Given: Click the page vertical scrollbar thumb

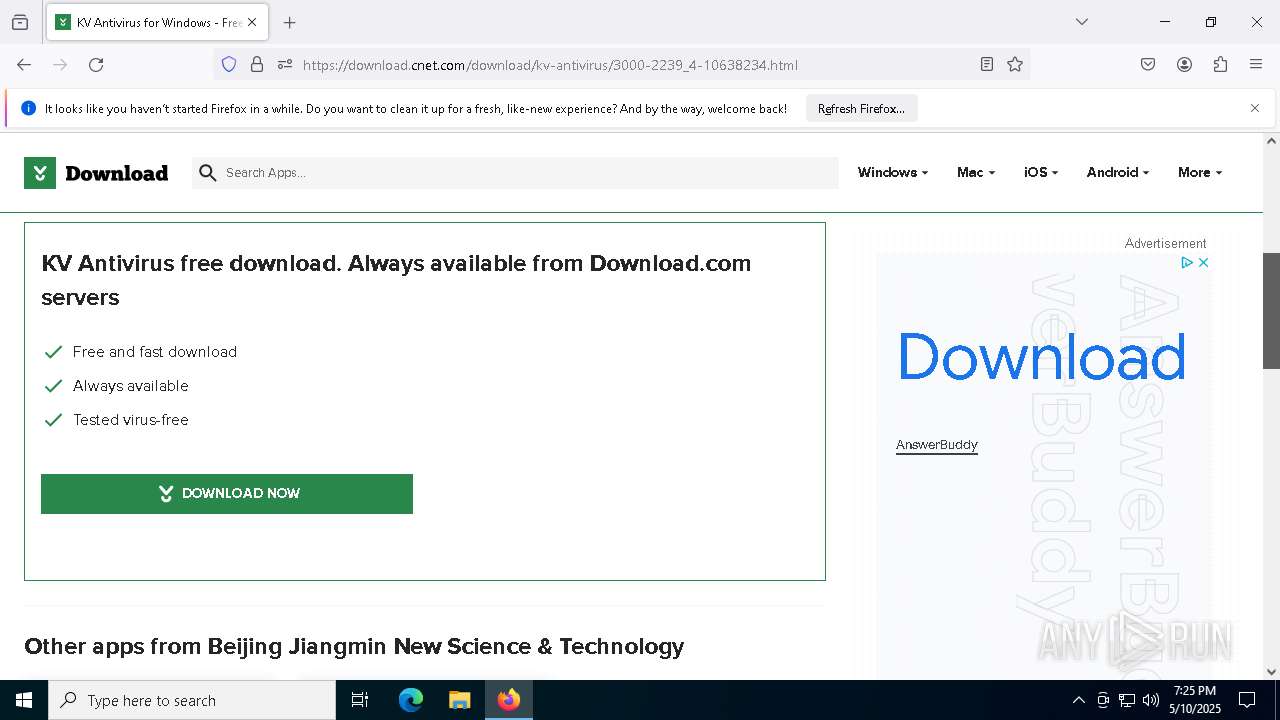Looking at the screenshot, I should pyautogui.click(x=1271, y=311).
